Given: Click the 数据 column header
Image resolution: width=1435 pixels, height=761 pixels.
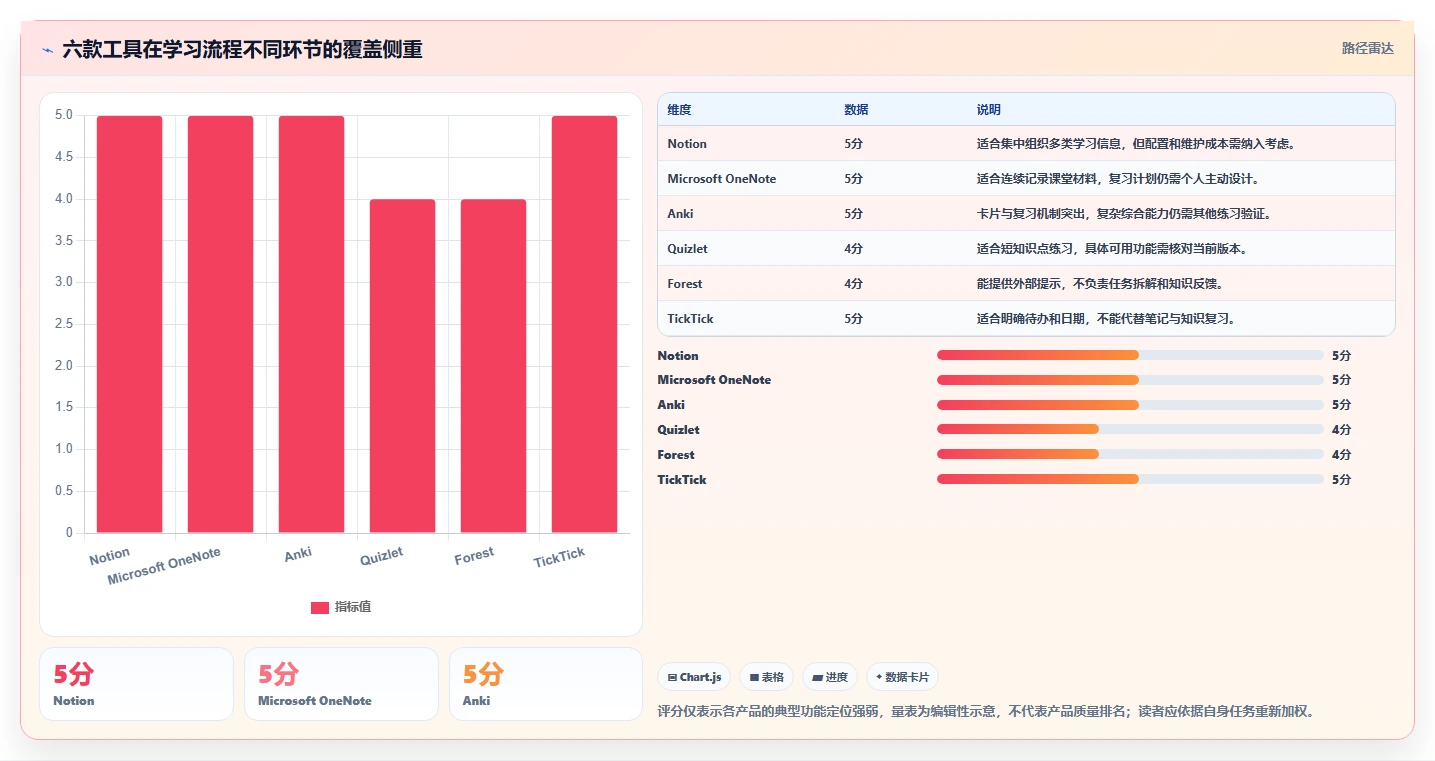Looking at the screenshot, I should tap(856, 110).
